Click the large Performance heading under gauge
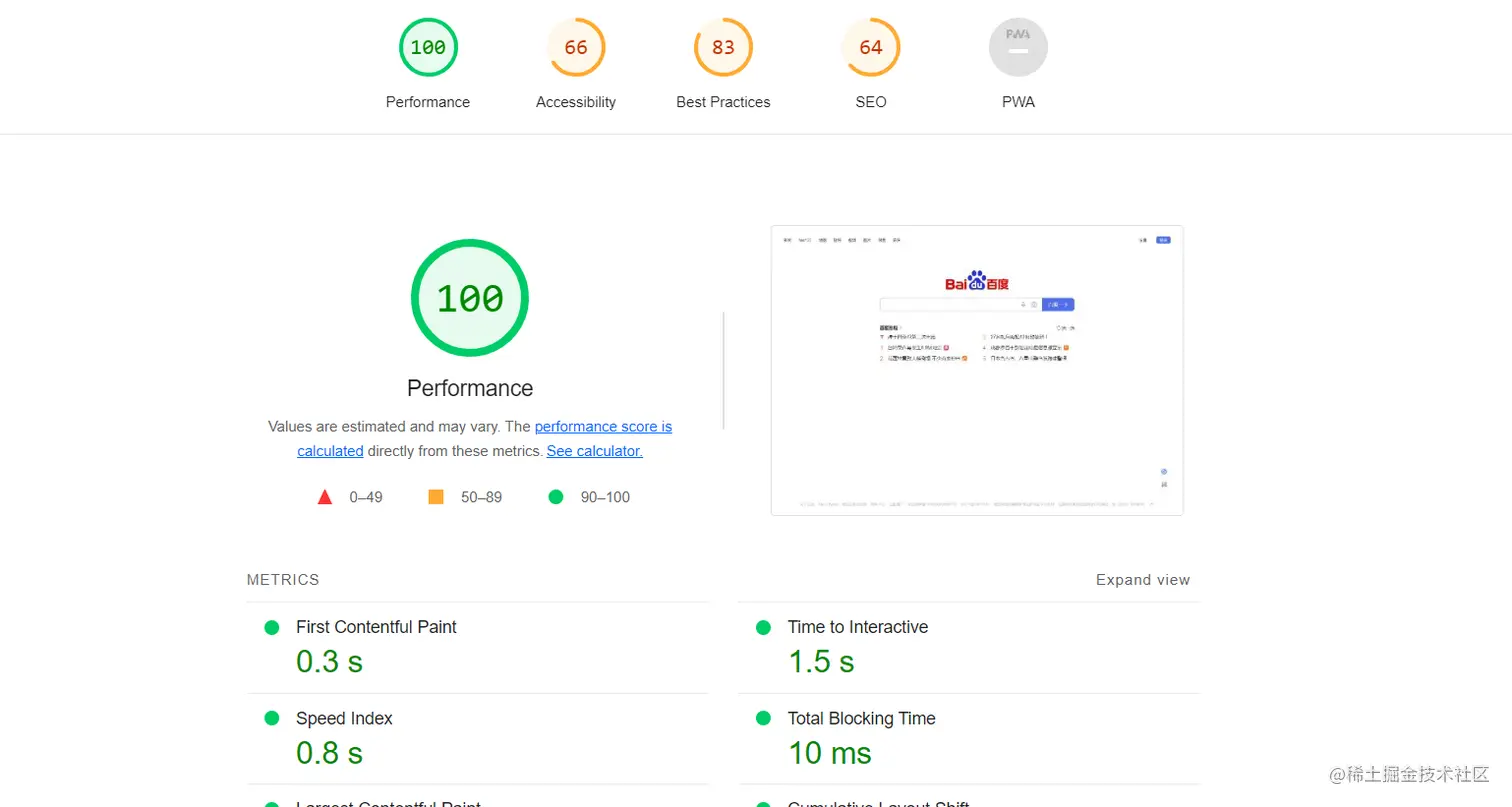Image resolution: width=1512 pixels, height=807 pixels. 470,388
